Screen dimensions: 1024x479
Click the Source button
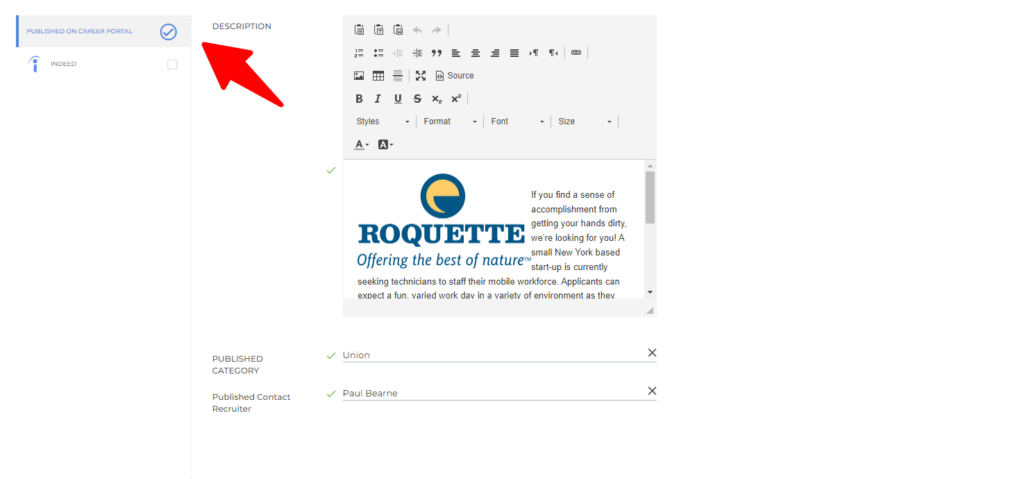point(454,76)
